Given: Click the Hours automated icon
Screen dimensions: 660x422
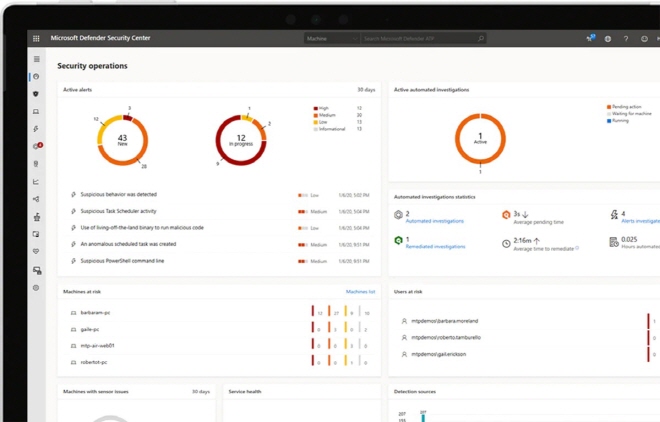Looking at the screenshot, I should point(614,242).
